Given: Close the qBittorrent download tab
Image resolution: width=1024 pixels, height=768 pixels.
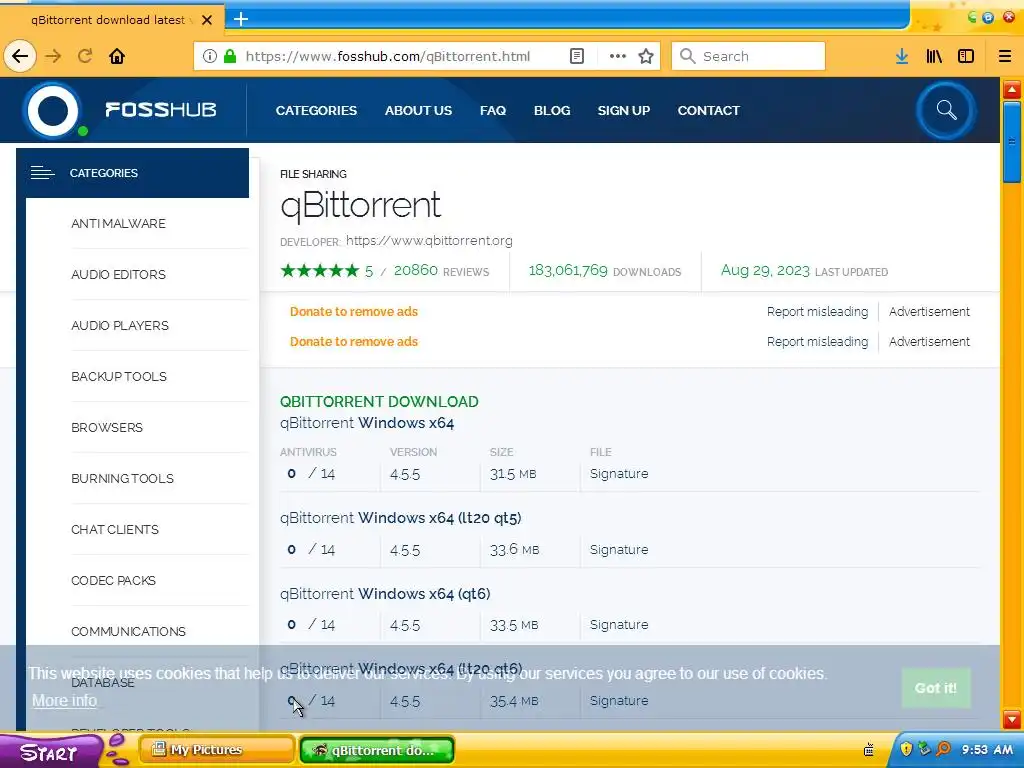Looking at the screenshot, I should coord(207,20).
